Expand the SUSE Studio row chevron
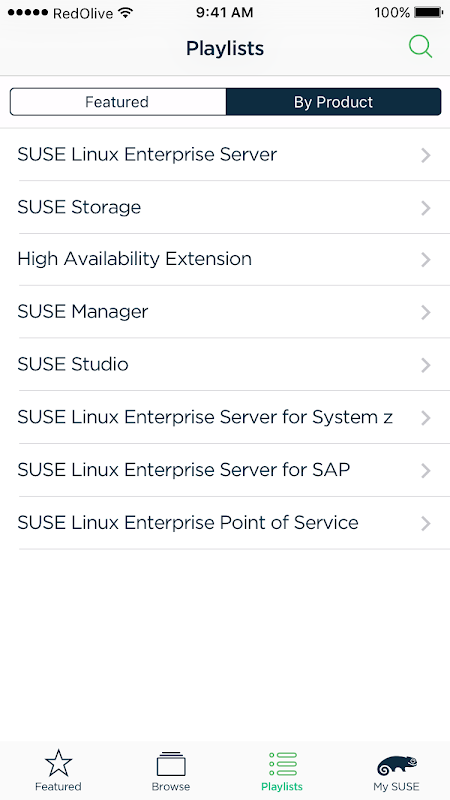Screen dimensions: 450x800 click(x=426, y=365)
